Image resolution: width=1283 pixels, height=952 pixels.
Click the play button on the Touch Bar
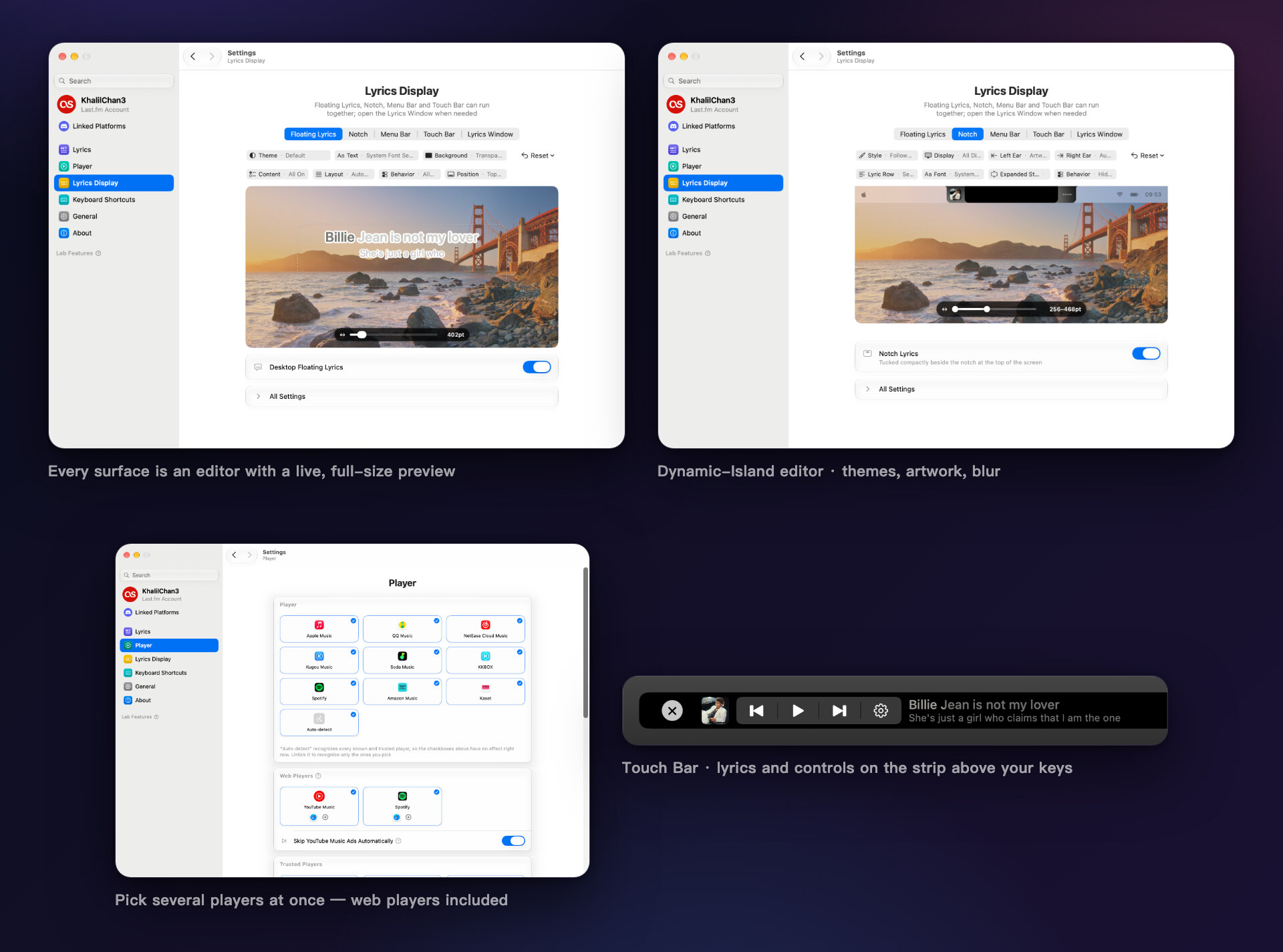coord(798,711)
